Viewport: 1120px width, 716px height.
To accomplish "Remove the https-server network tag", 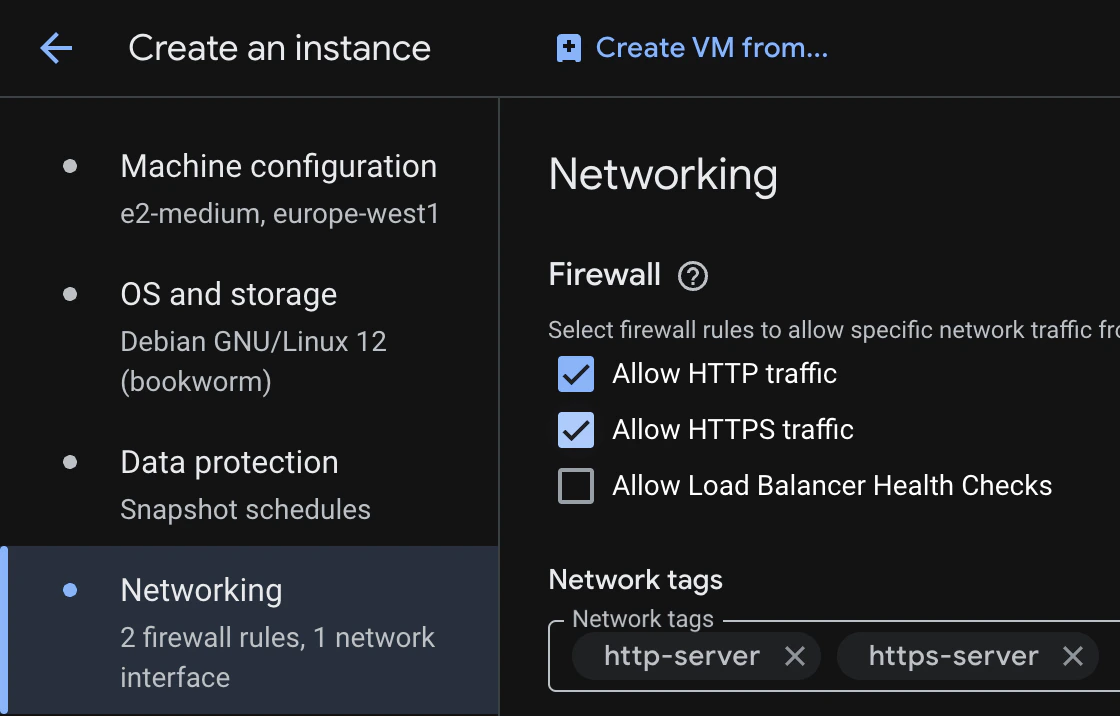I will 1072,656.
